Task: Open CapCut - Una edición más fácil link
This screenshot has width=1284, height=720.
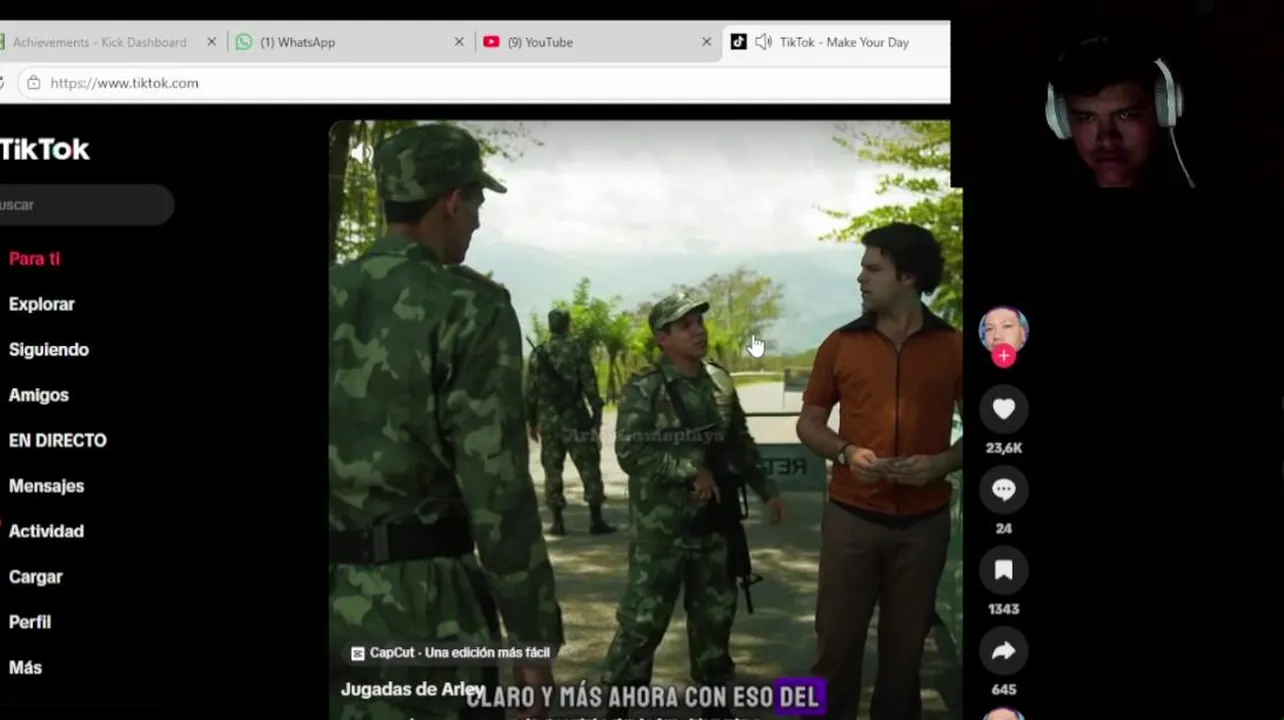Action: (450, 652)
